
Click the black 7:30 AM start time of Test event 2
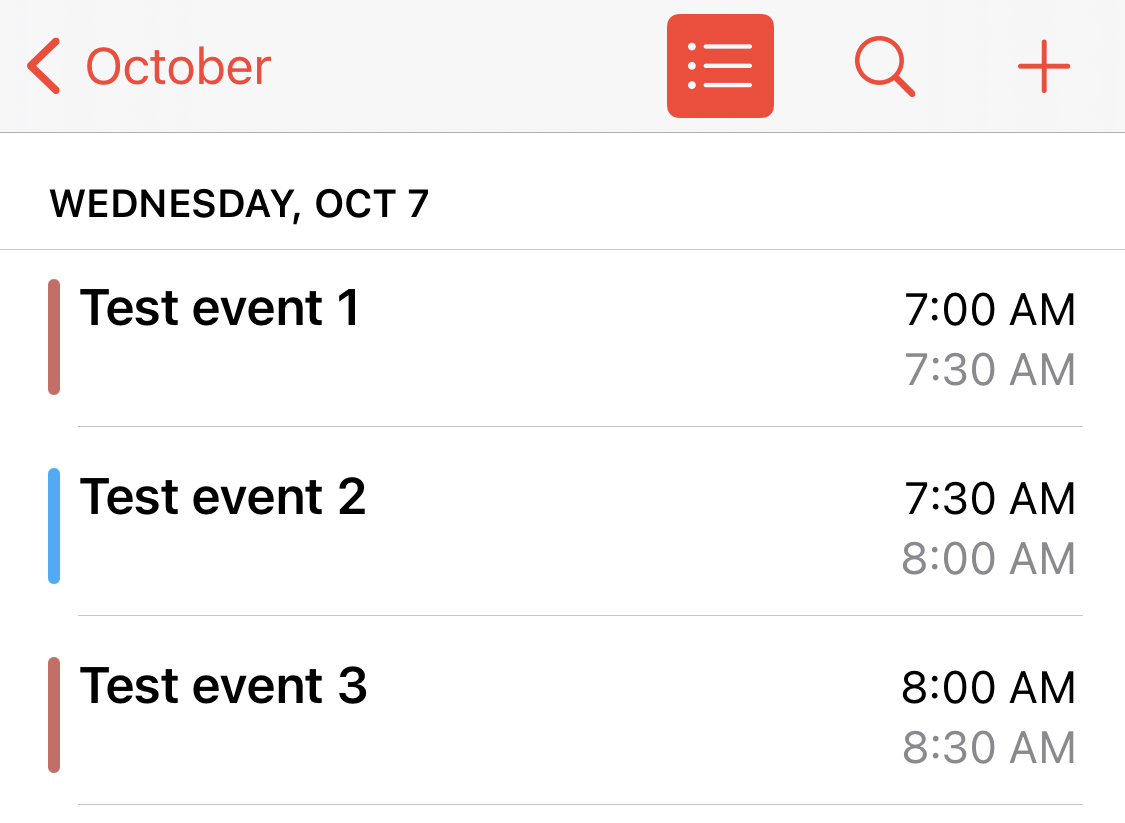[989, 499]
